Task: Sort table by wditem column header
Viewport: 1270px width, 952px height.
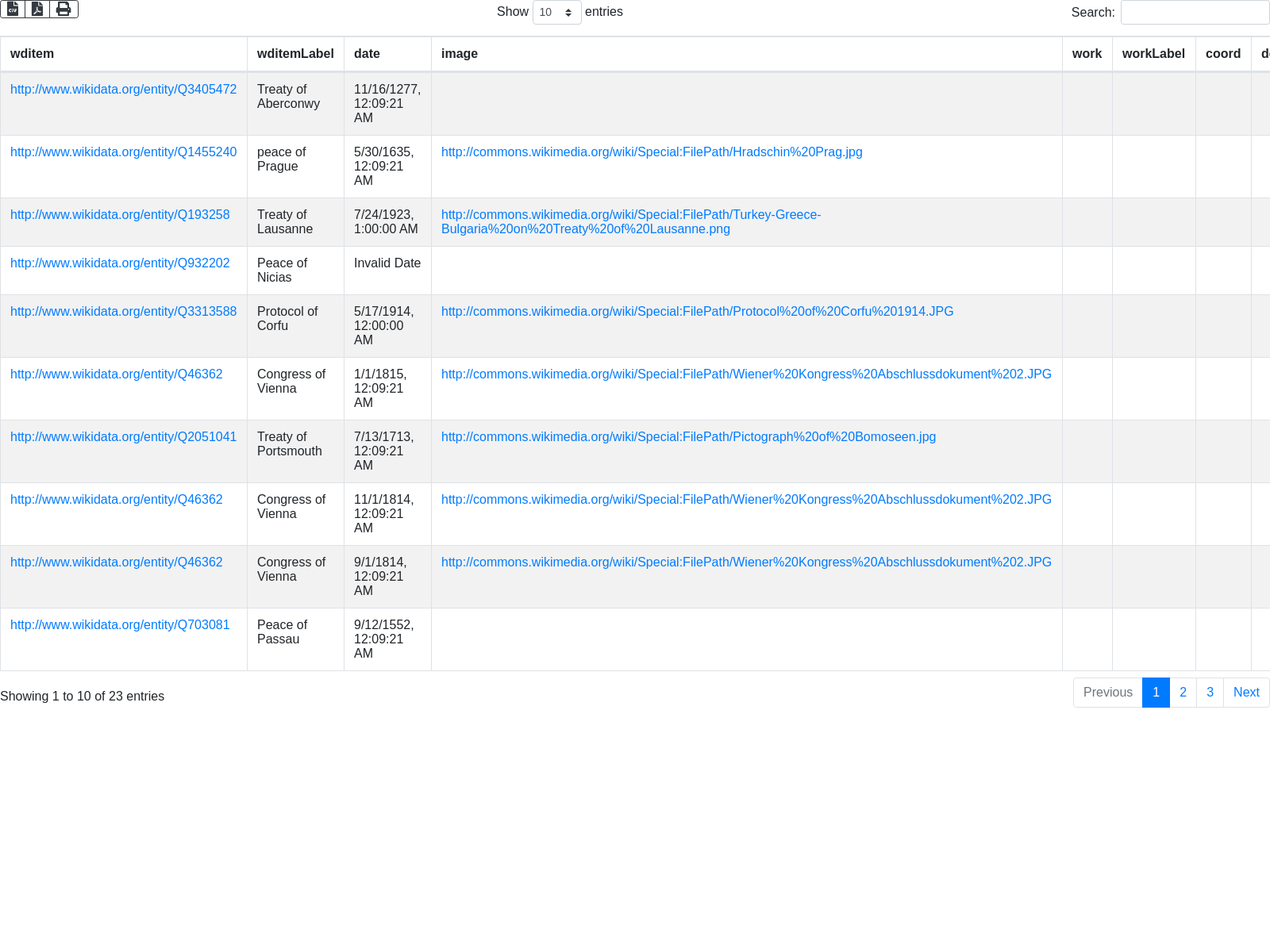Action: pyautogui.click(x=33, y=54)
